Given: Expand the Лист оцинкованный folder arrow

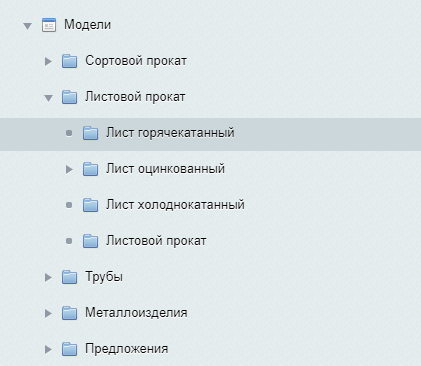Looking at the screenshot, I should pos(69,169).
